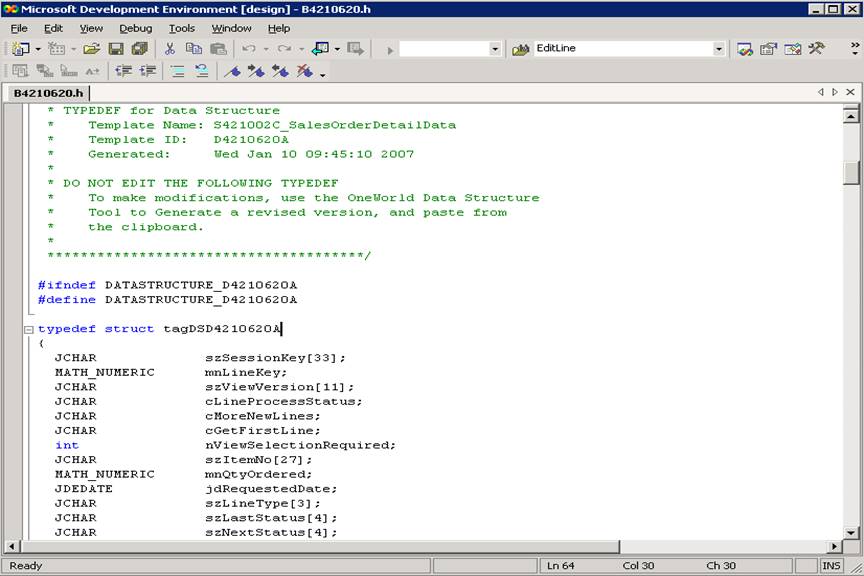
Task: Expand the EditLine combo box dropdown arrow
Action: (719, 50)
